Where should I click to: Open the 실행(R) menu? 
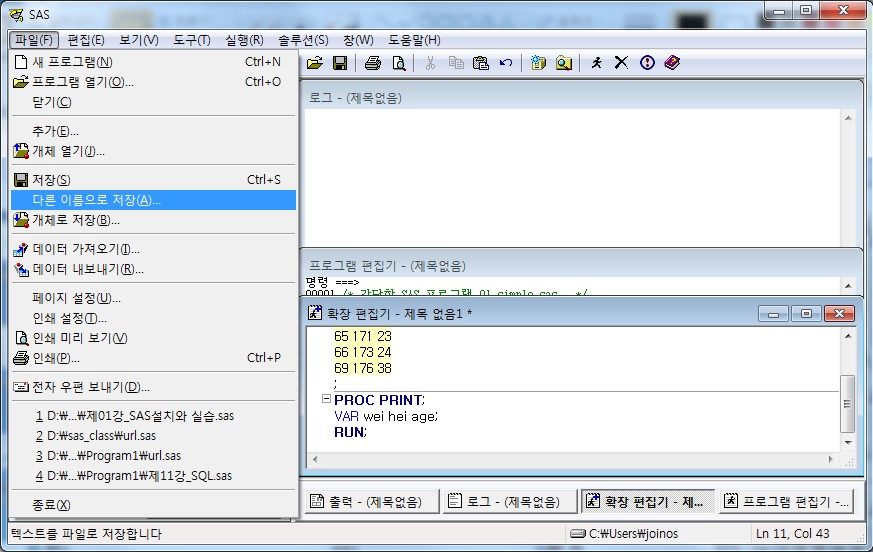(244, 40)
